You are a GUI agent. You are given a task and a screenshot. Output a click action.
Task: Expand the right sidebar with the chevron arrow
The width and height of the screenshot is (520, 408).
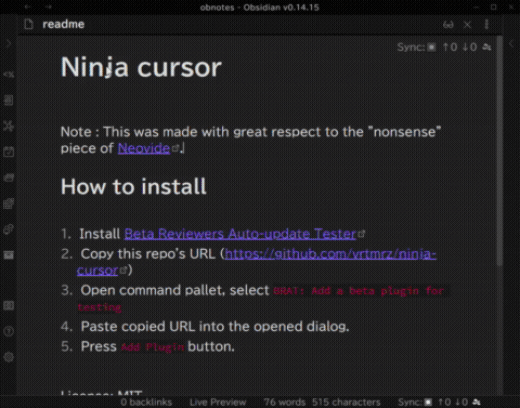[512, 44]
